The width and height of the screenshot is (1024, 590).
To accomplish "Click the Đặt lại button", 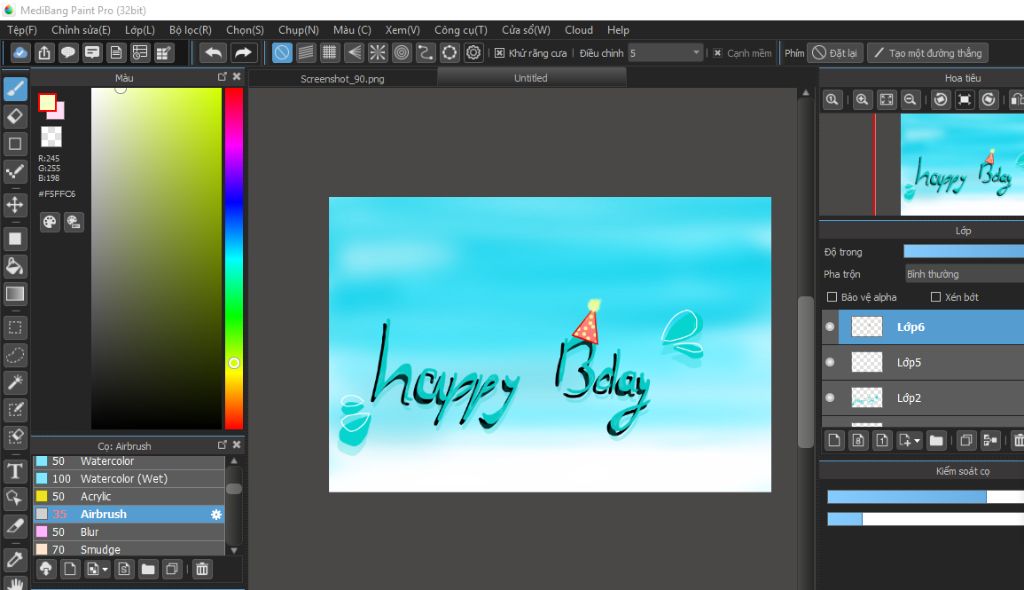I will (834, 53).
